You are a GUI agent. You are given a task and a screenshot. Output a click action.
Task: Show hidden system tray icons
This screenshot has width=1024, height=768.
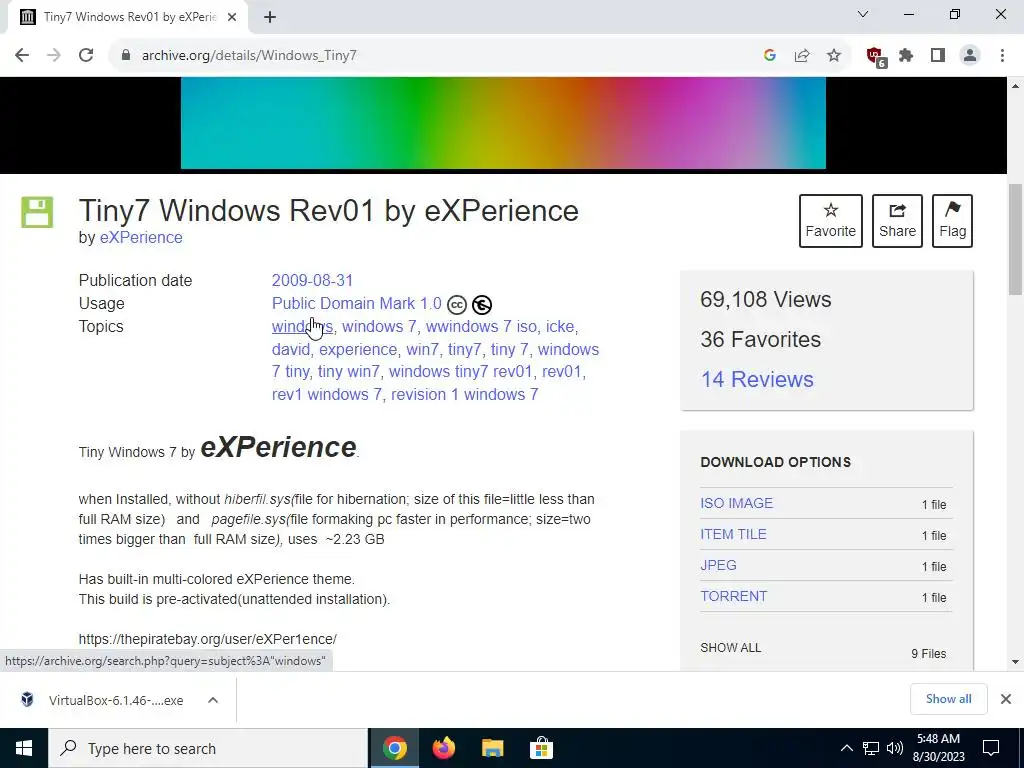click(846, 748)
